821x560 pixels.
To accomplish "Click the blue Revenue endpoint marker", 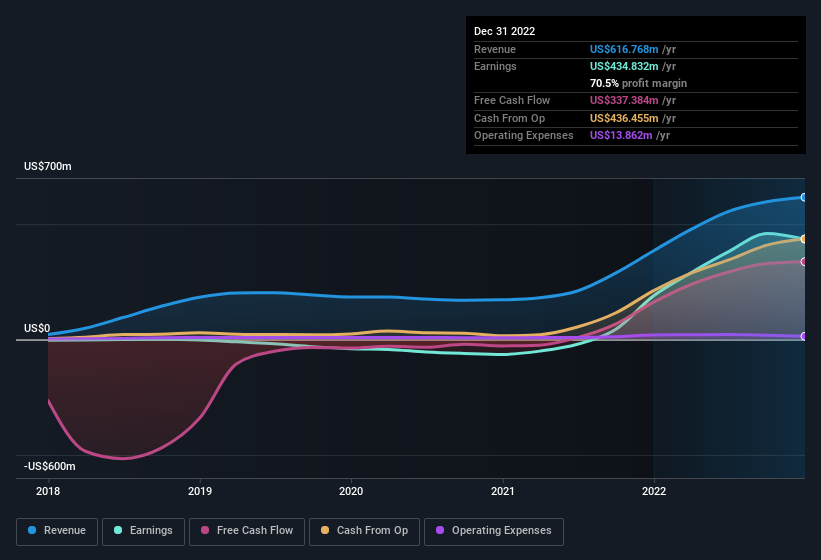I will tap(804, 197).
